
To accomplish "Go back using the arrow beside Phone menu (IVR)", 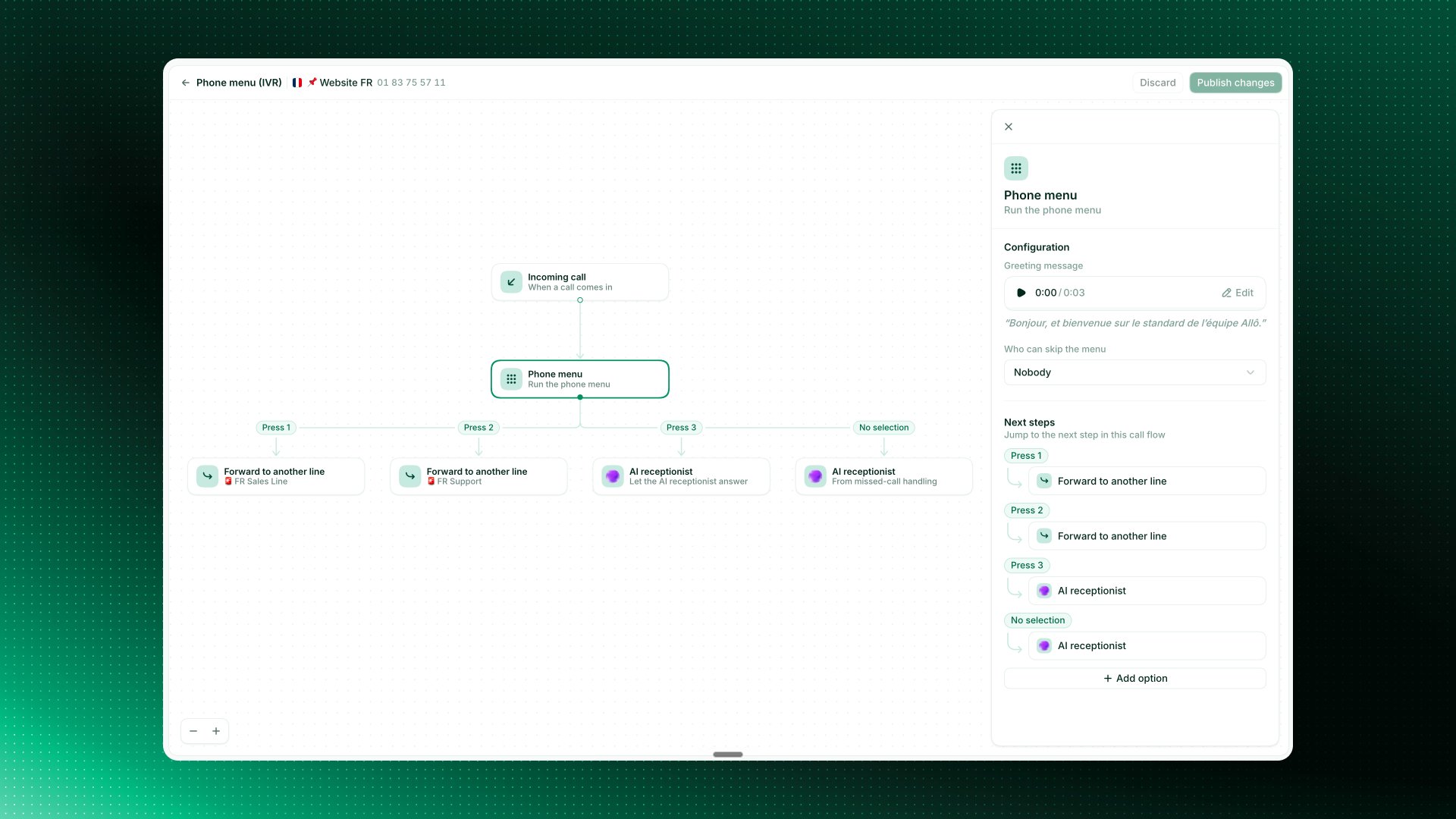I will point(186,83).
